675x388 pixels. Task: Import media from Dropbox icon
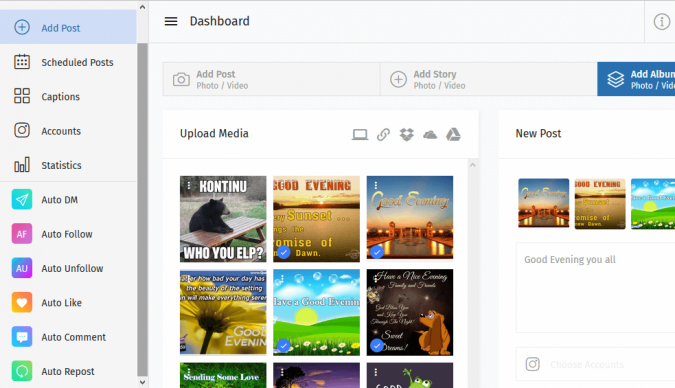[406, 135]
